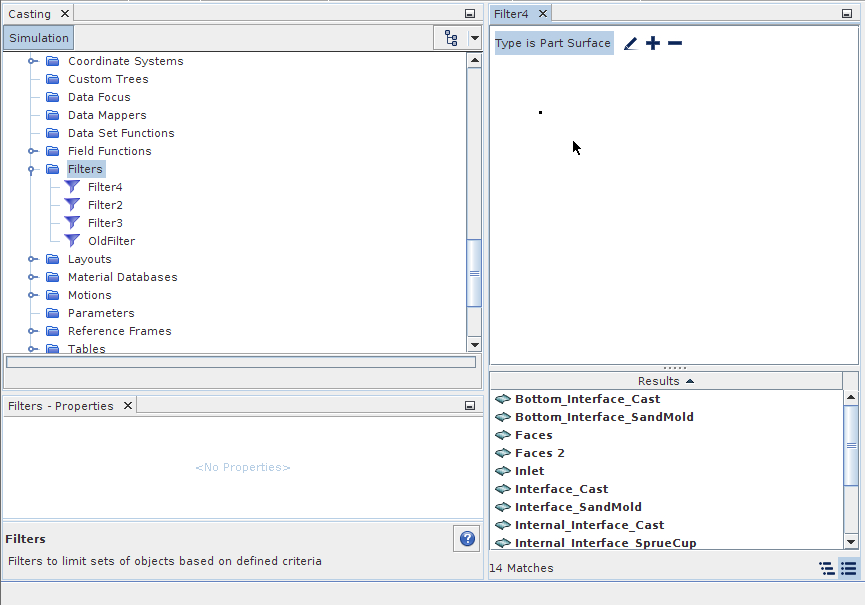Click the simulation tree scrollbar thumb
The height and width of the screenshot is (605, 865).
click(x=474, y=272)
